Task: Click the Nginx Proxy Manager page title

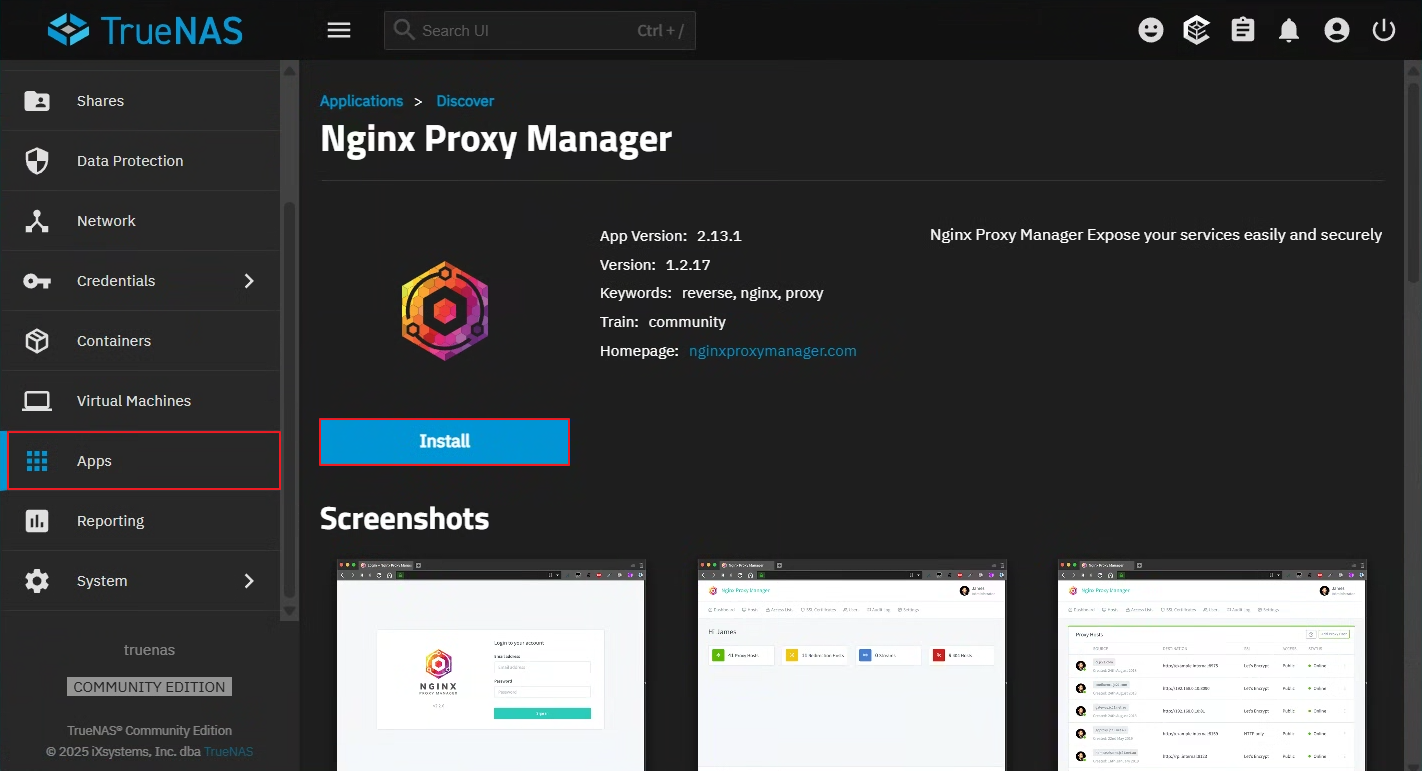Action: point(496,139)
